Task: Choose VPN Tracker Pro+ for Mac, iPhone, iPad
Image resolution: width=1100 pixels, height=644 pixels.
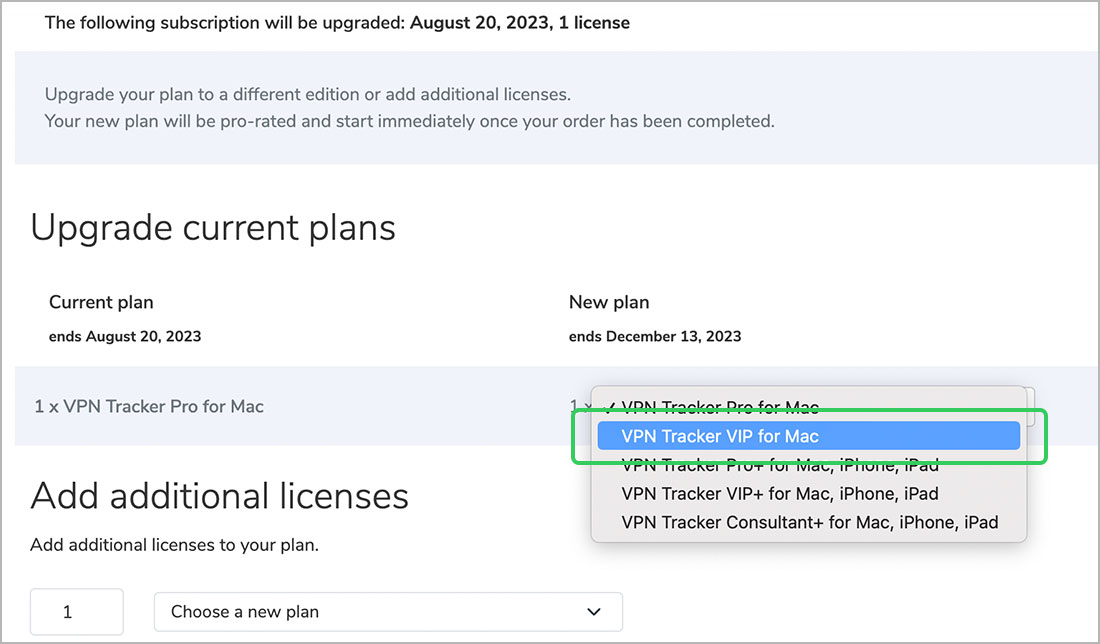Action: click(780, 465)
